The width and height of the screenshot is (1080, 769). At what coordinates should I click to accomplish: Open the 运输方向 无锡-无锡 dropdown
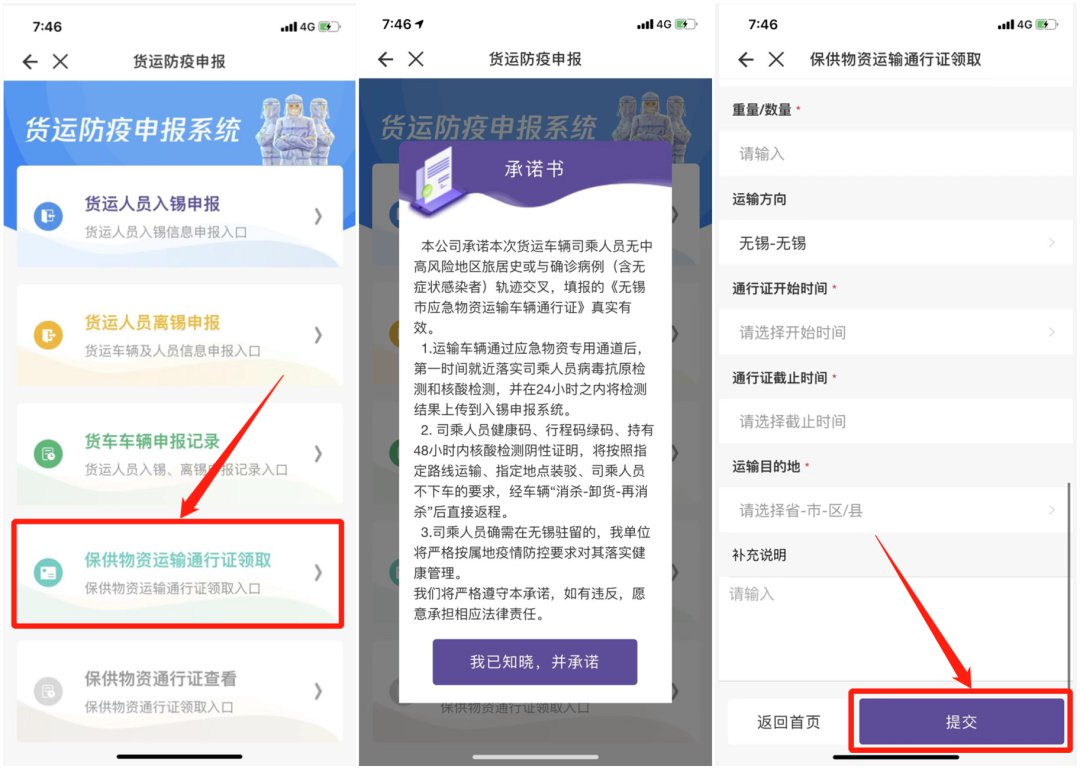coord(895,243)
